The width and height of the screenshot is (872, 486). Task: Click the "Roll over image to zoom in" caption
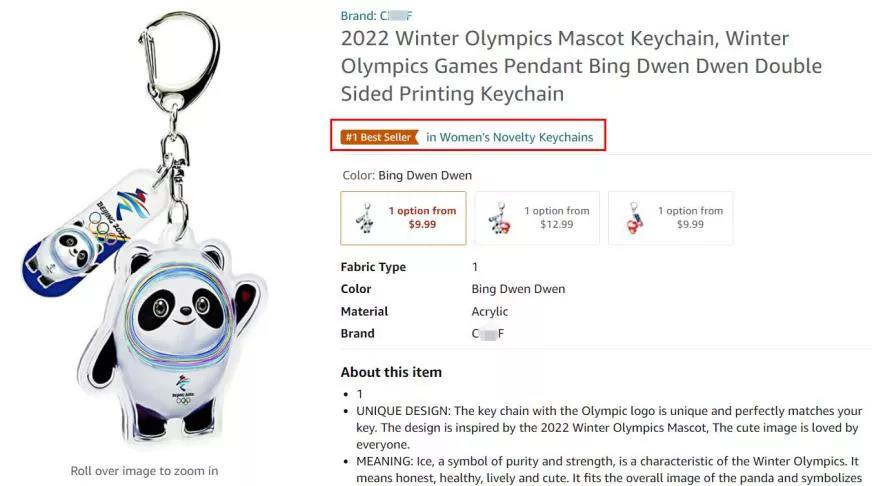pyautogui.click(x=144, y=470)
